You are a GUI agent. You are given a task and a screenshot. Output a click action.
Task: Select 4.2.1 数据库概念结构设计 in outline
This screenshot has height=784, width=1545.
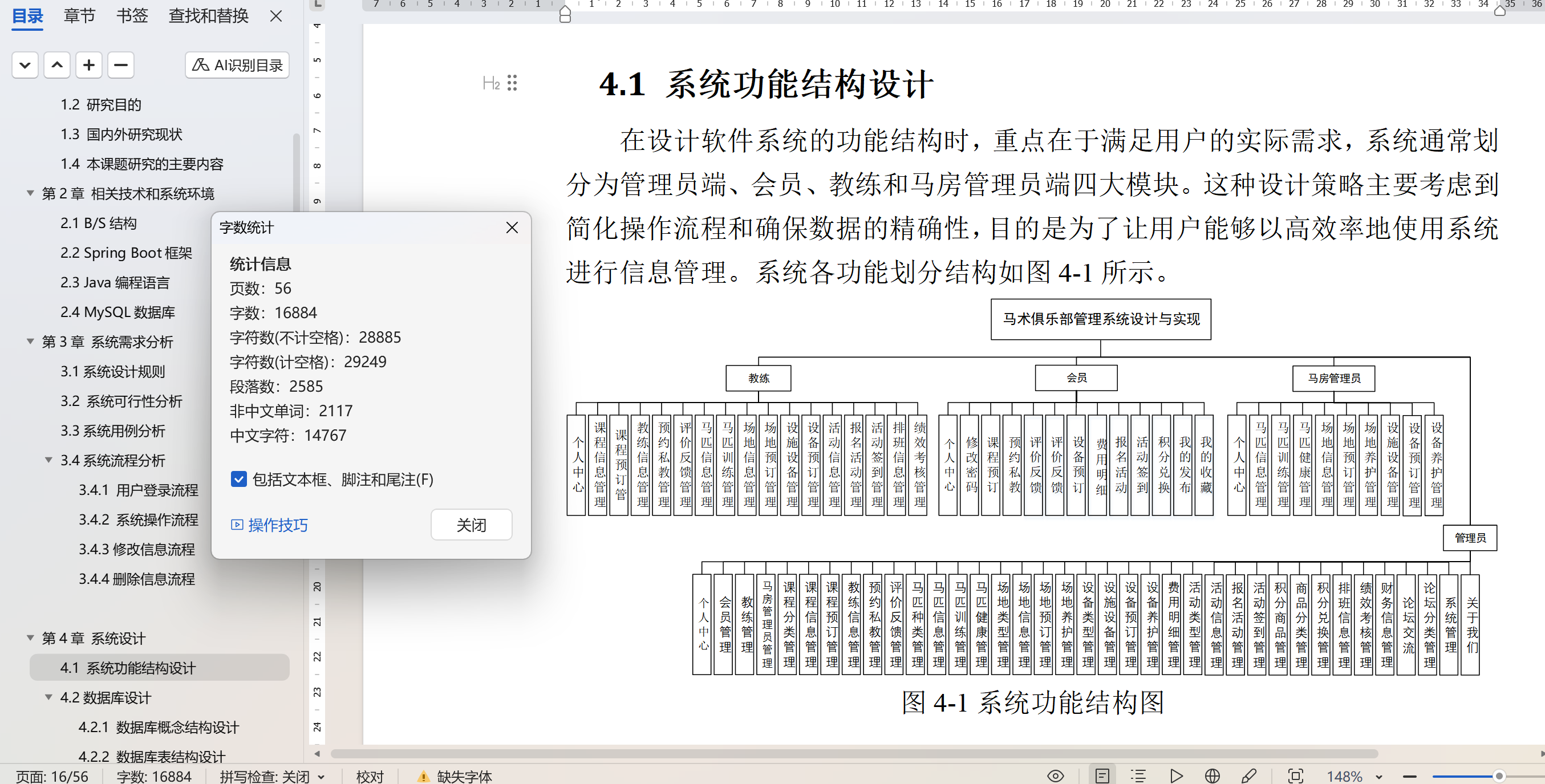159,727
